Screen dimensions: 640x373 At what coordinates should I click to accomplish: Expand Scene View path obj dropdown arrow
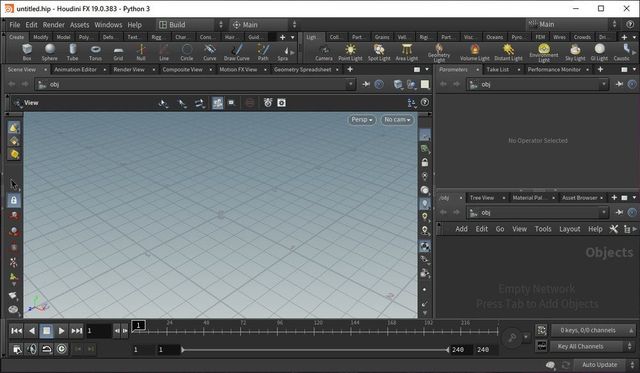(x=350, y=84)
